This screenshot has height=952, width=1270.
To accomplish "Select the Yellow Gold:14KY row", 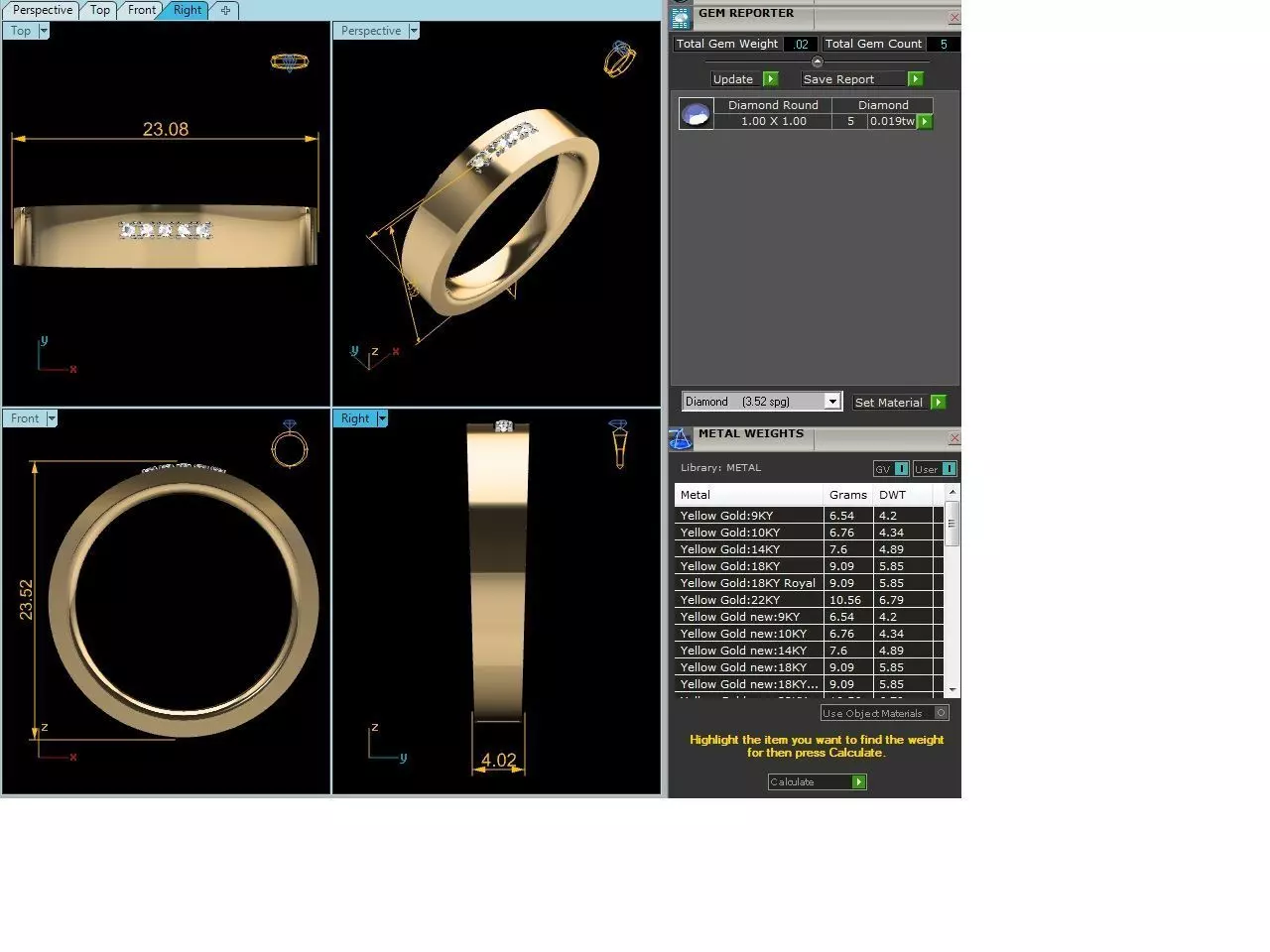I will coord(809,549).
